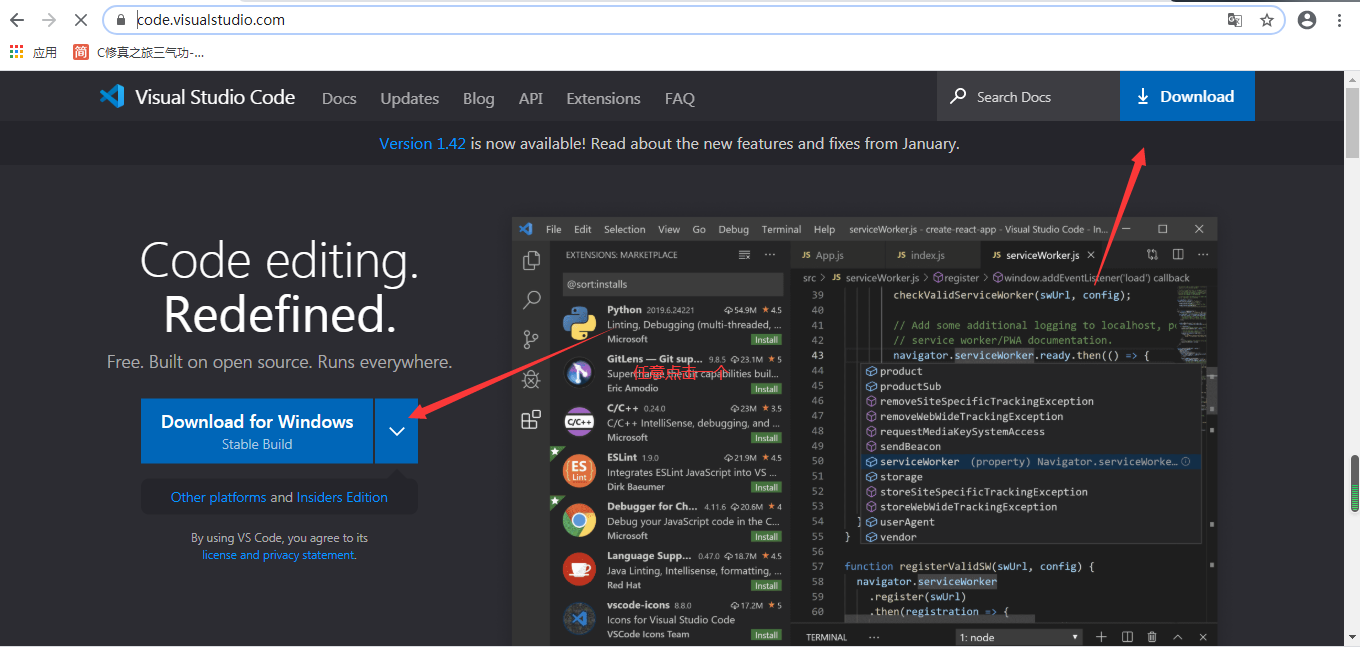1360x652 pixels.
Task: Open the API navigation link
Action: [x=531, y=98]
